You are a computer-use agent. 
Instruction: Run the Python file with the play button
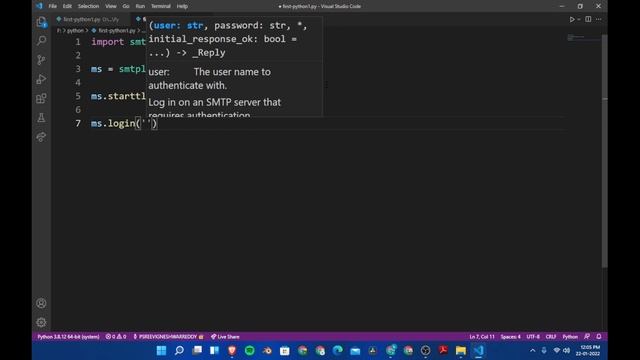(x=572, y=19)
